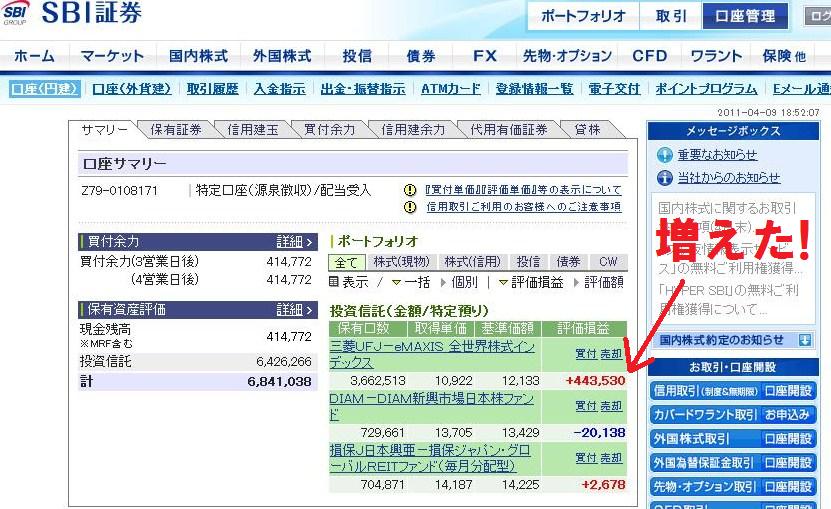Image resolution: width=831 pixels, height=509 pixels.
Task: Open 登録情報一覧 link
Action: pyautogui.click(x=534, y=89)
